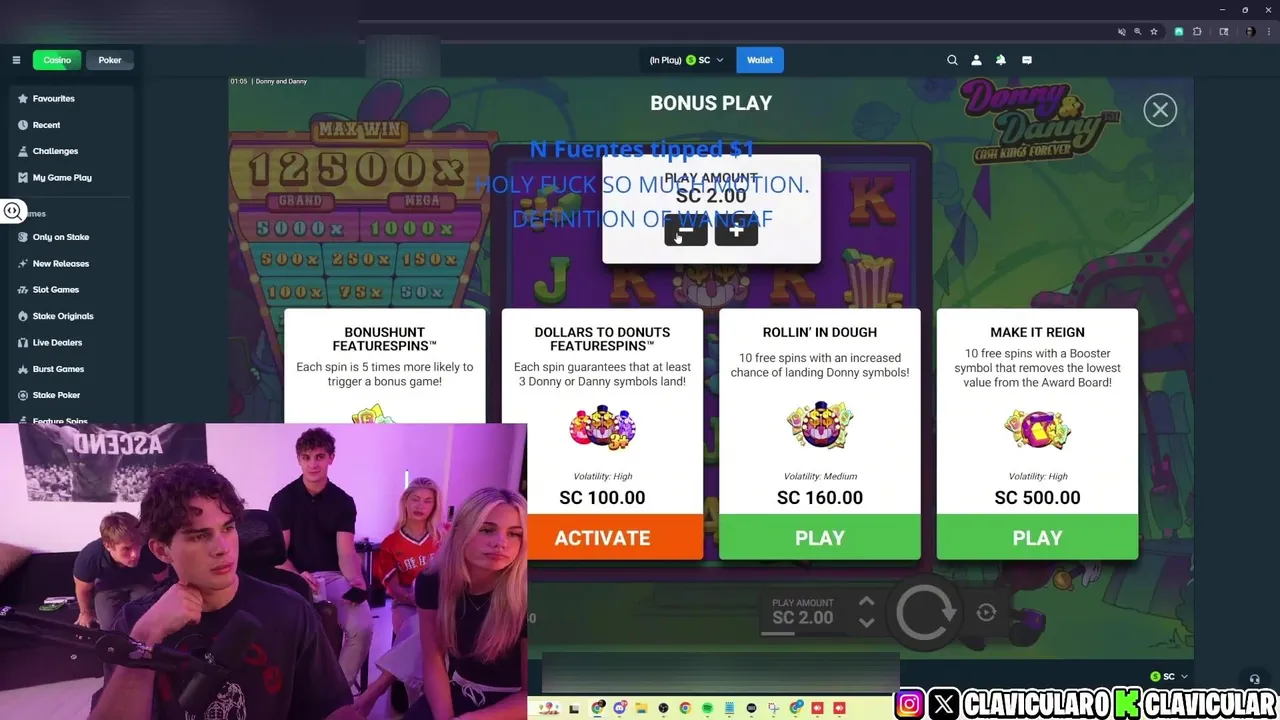Decrease play amount with minus button

click(x=686, y=231)
